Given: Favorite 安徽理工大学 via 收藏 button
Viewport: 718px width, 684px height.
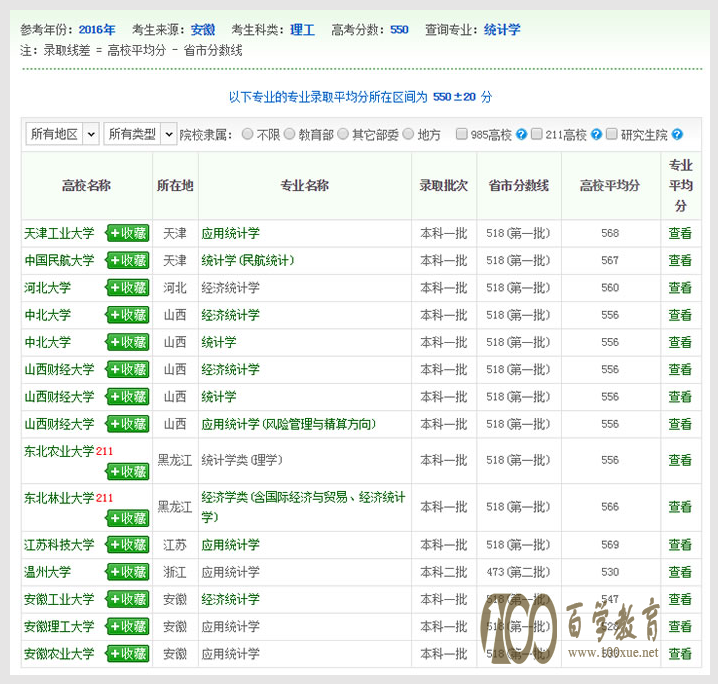Looking at the screenshot, I should (128, 626).
